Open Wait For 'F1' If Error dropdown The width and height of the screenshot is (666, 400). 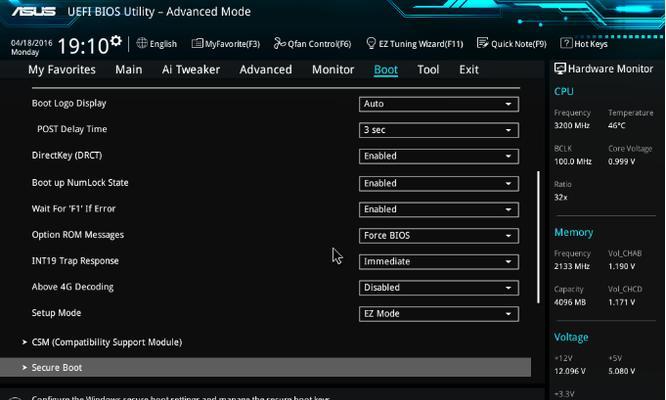[x=439, y=209]
